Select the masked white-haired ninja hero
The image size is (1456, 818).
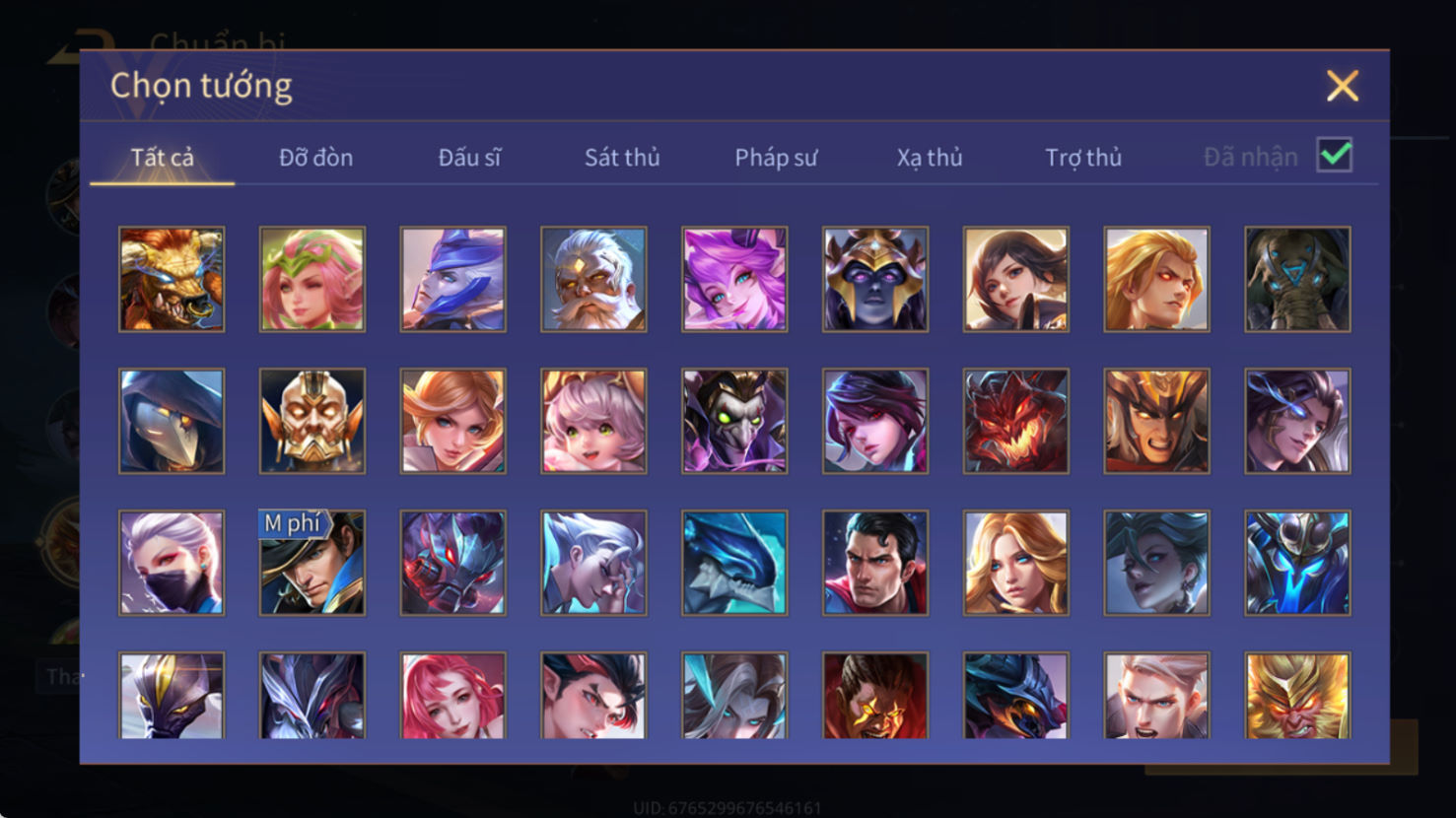tap(172, 564)
